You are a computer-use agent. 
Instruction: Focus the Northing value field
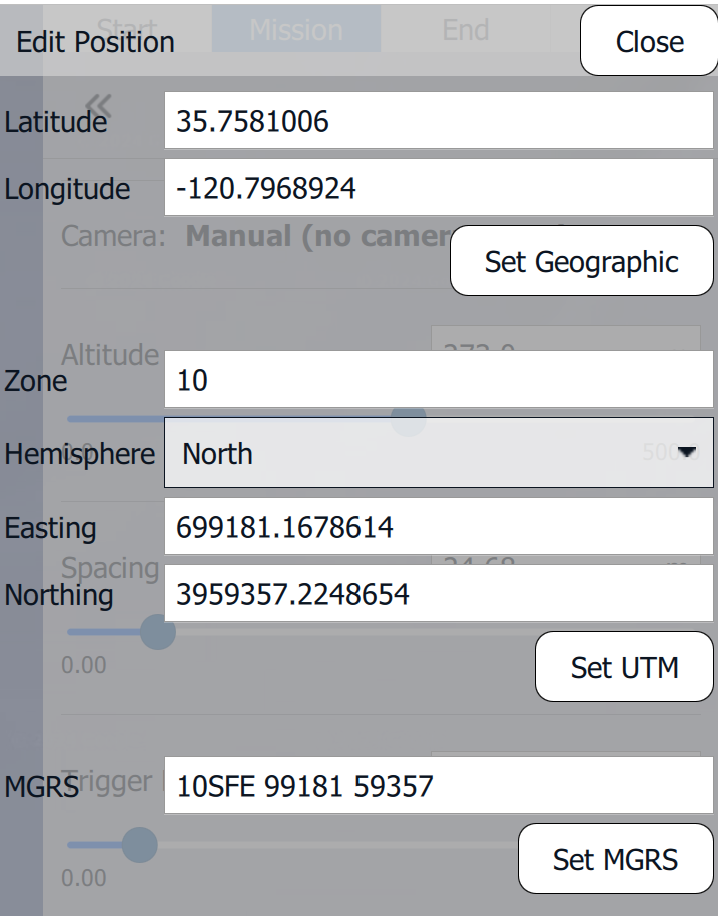tap(438, 595)
